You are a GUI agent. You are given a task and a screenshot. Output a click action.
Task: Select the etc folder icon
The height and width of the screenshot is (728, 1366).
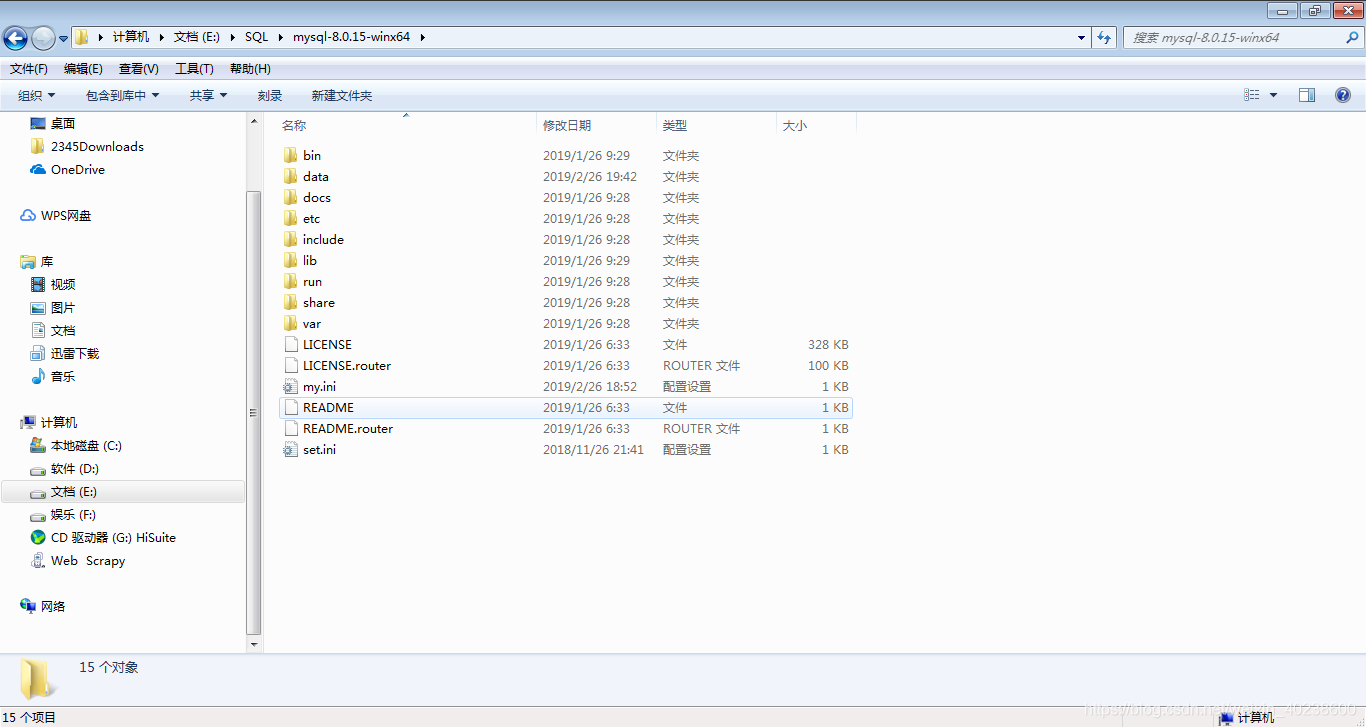pos(291,218)
